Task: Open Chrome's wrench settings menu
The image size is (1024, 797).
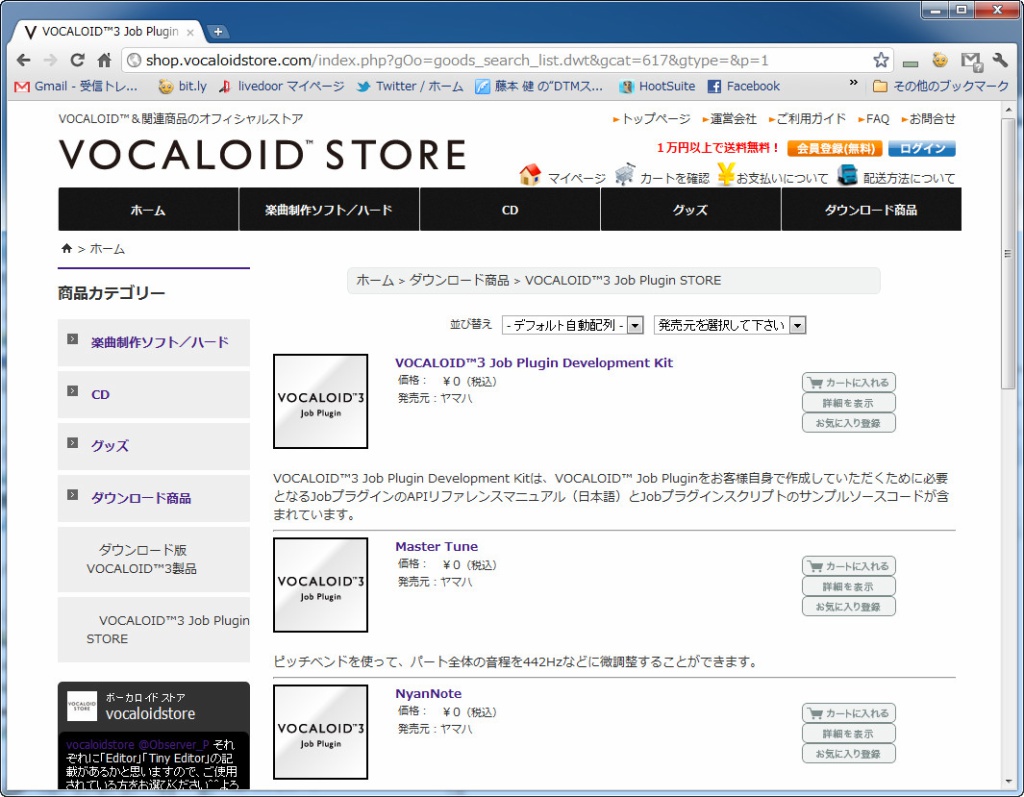Action: tap(1000, 61)
